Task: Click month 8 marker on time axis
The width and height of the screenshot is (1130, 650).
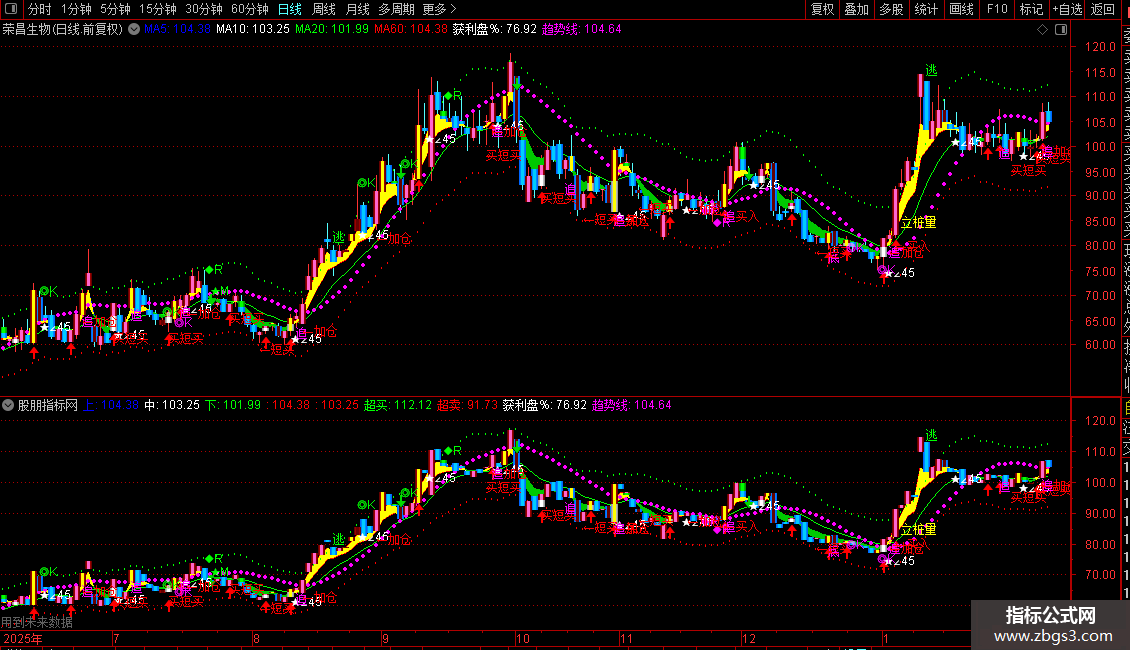Action: (256, 638)
